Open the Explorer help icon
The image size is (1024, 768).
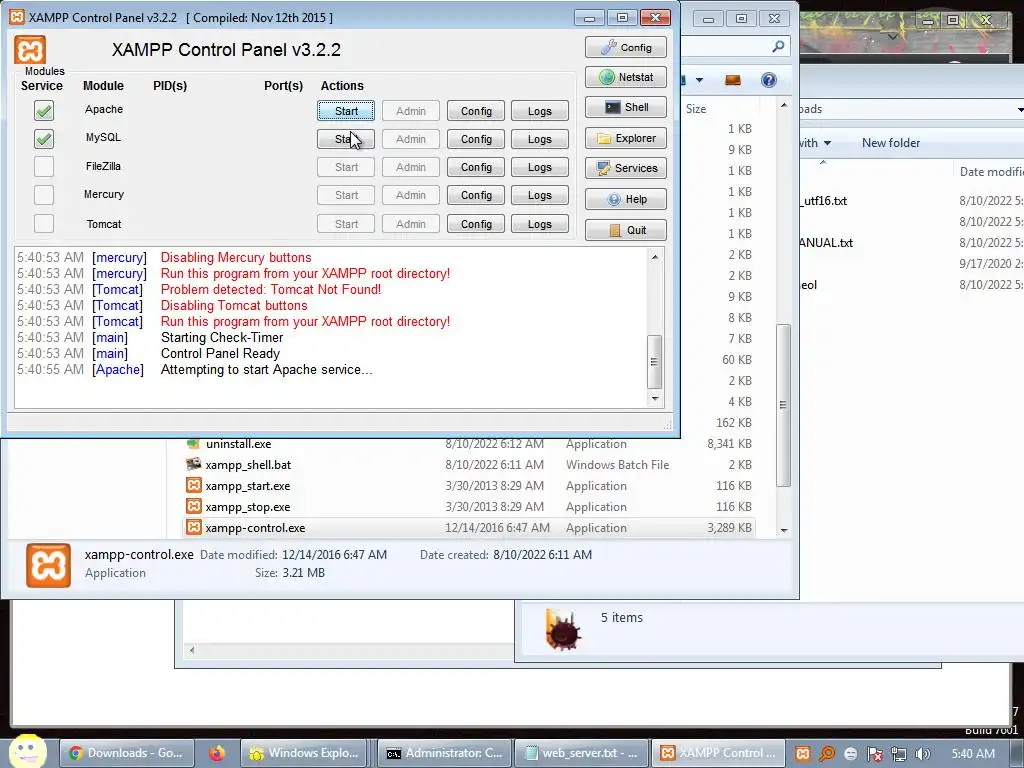pyautogui.click(x=769, y=80)
